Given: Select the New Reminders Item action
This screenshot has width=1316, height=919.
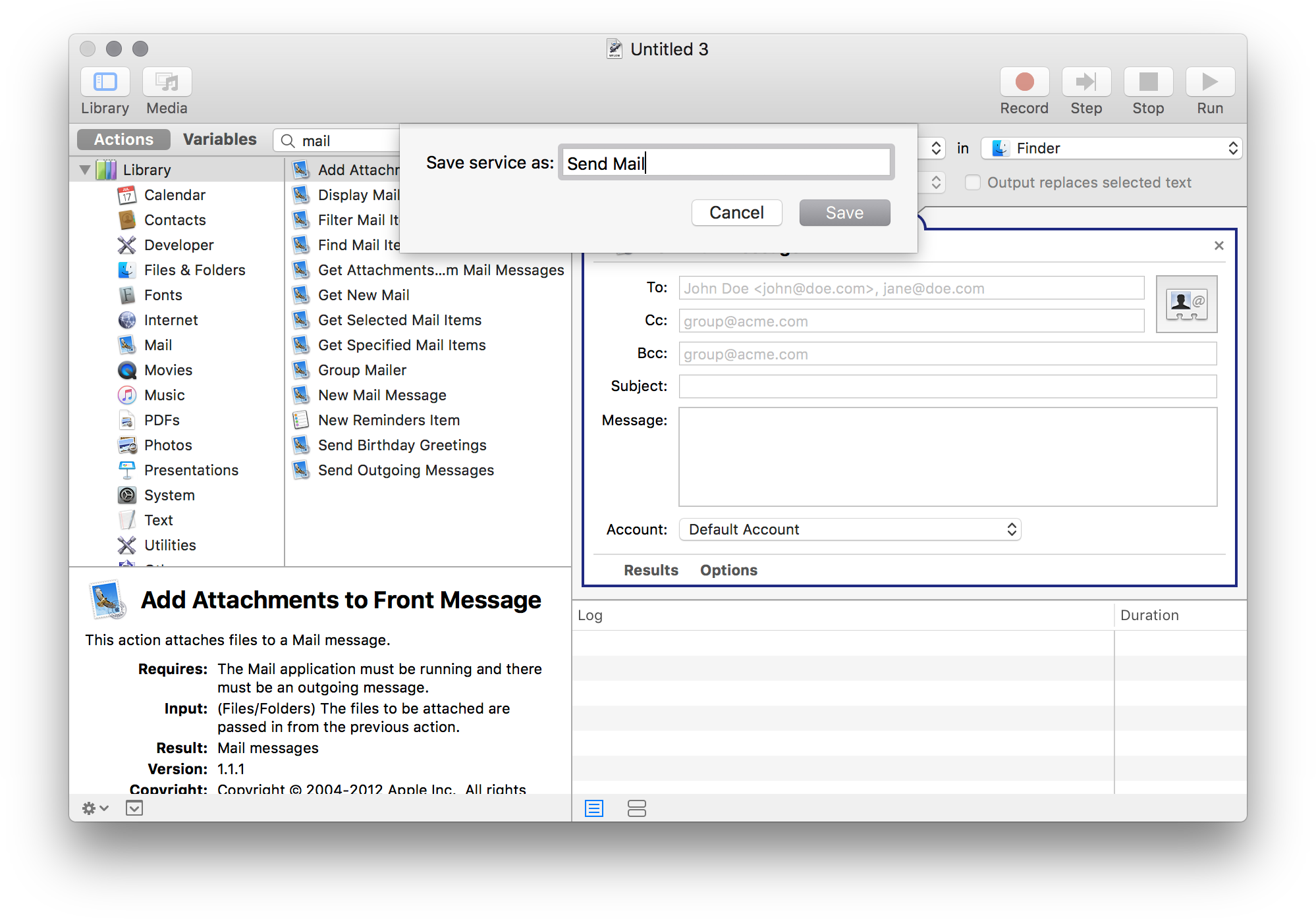Looking at the screenshot, I should (388, 420).
